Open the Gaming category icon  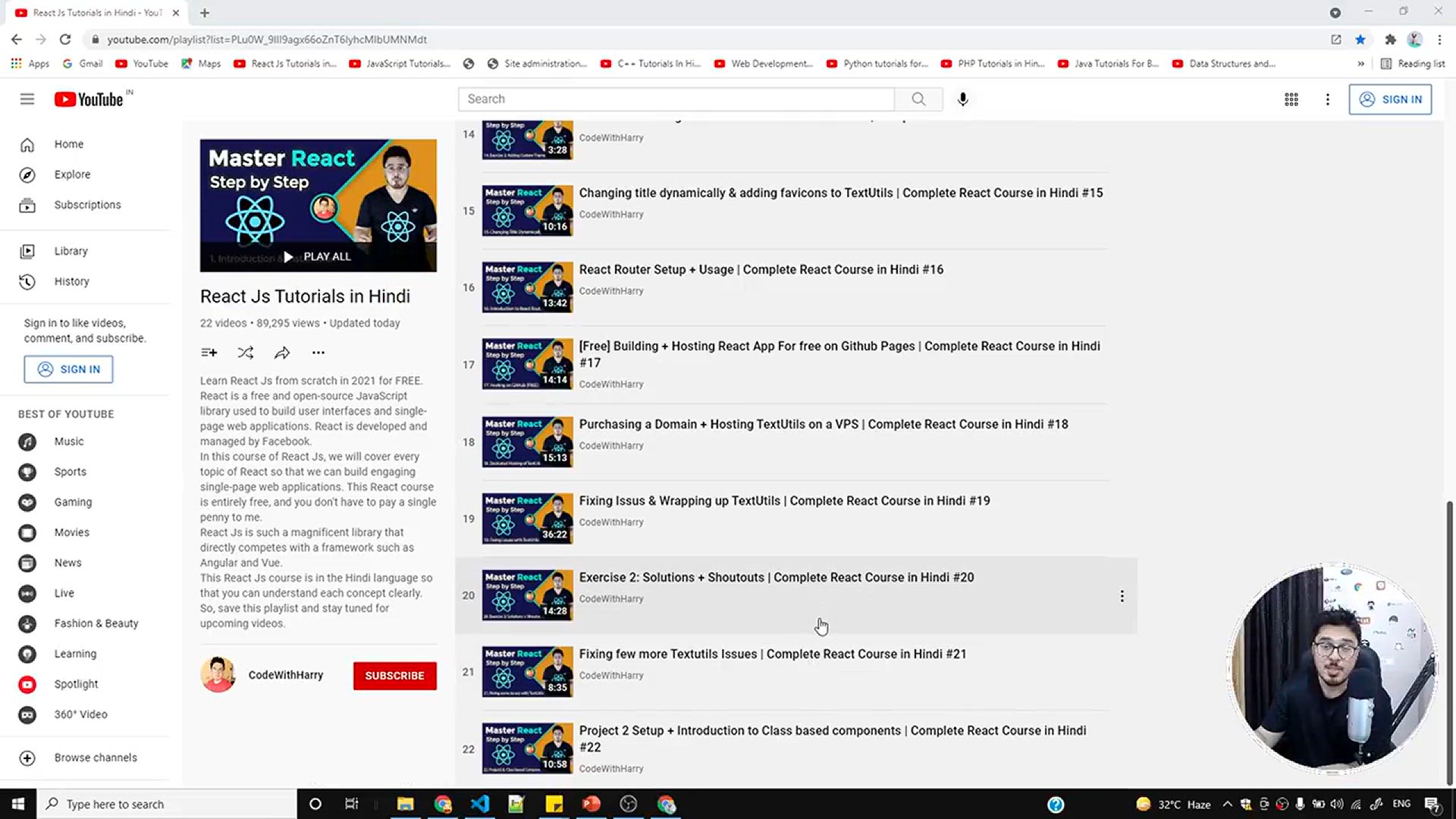click(x=27, y=502)
